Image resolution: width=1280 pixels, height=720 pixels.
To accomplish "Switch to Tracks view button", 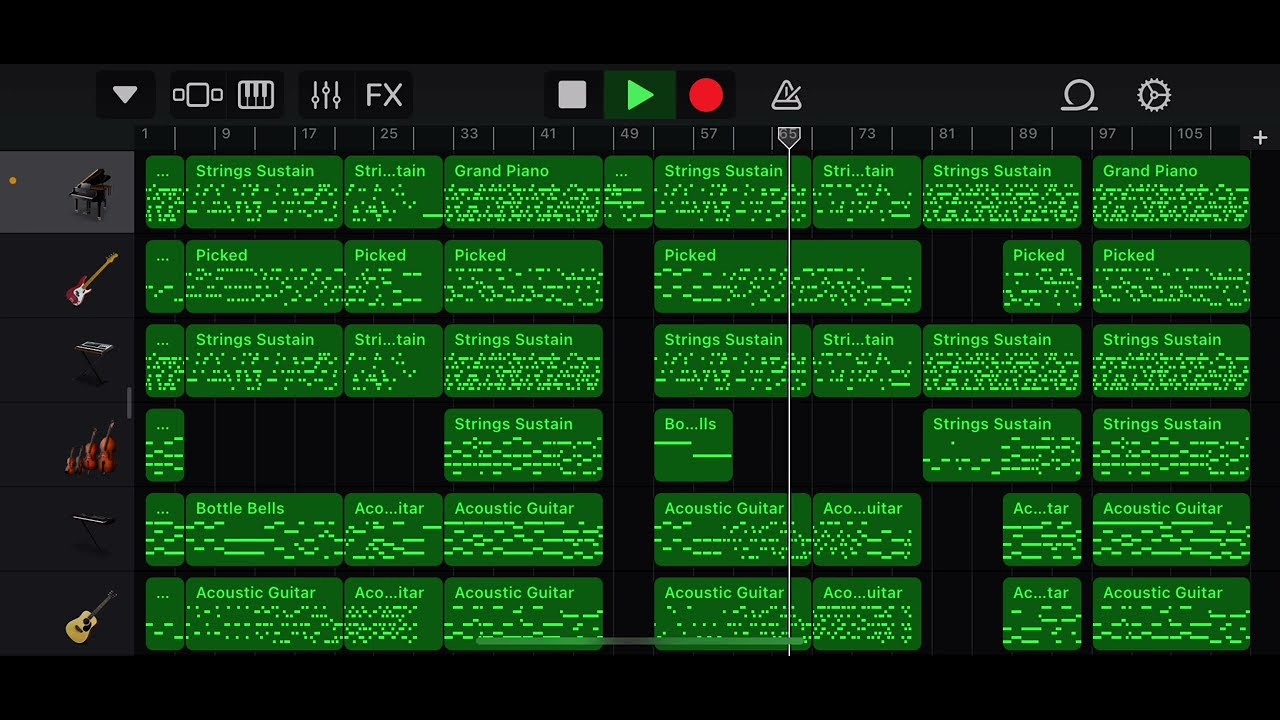I will 198,95.
